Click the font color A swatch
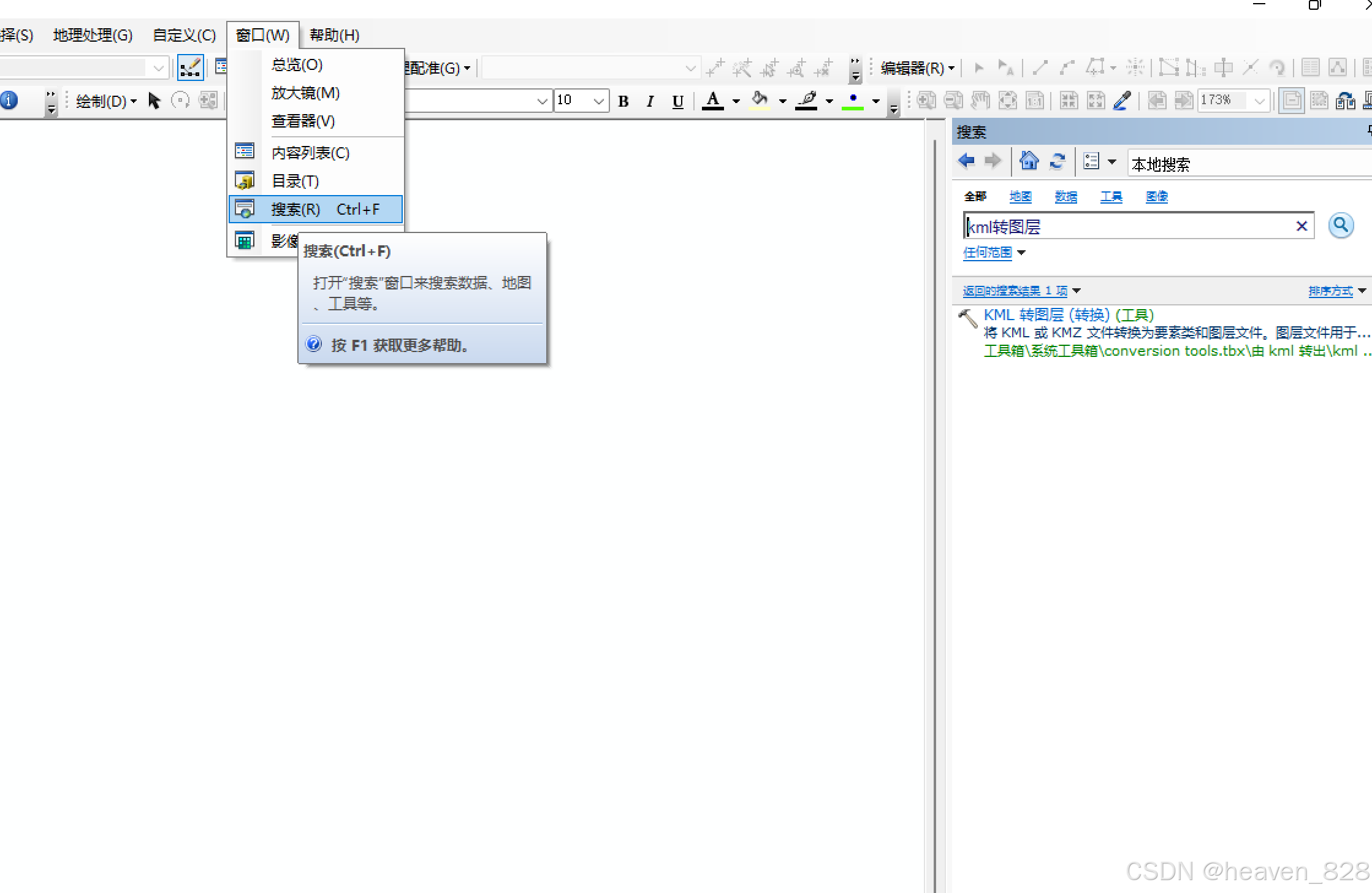 coord(712,101)
